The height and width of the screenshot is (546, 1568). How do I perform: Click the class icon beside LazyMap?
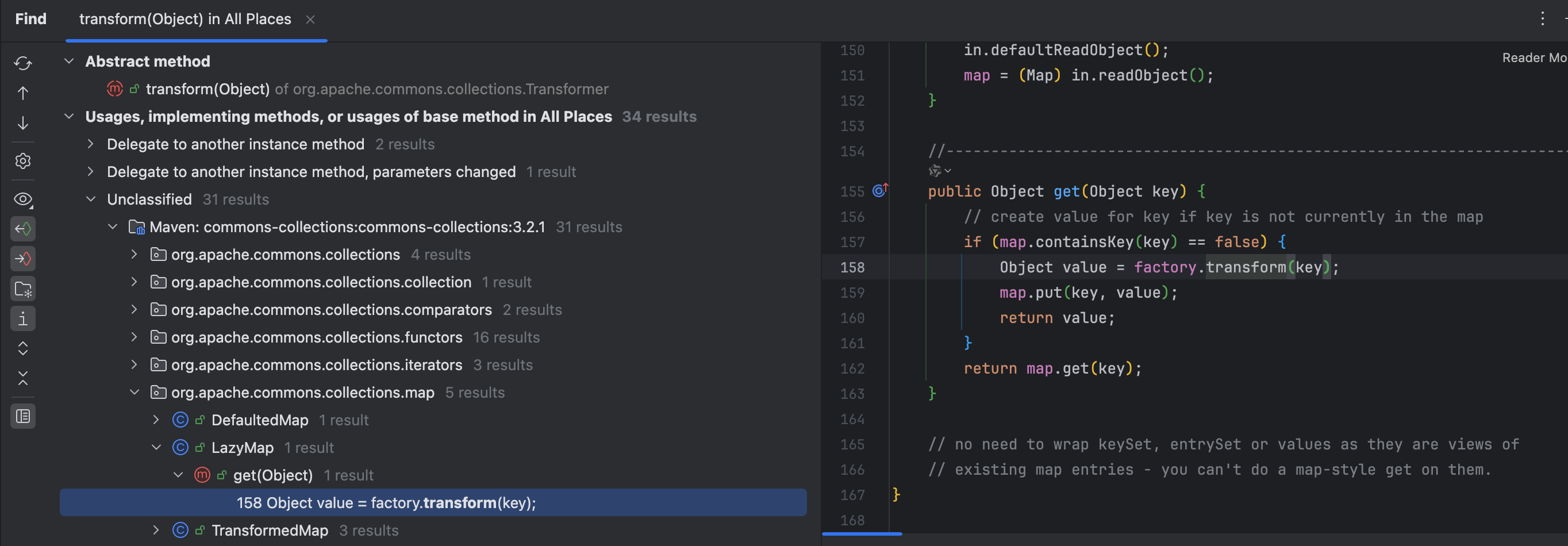click(180, 447)
